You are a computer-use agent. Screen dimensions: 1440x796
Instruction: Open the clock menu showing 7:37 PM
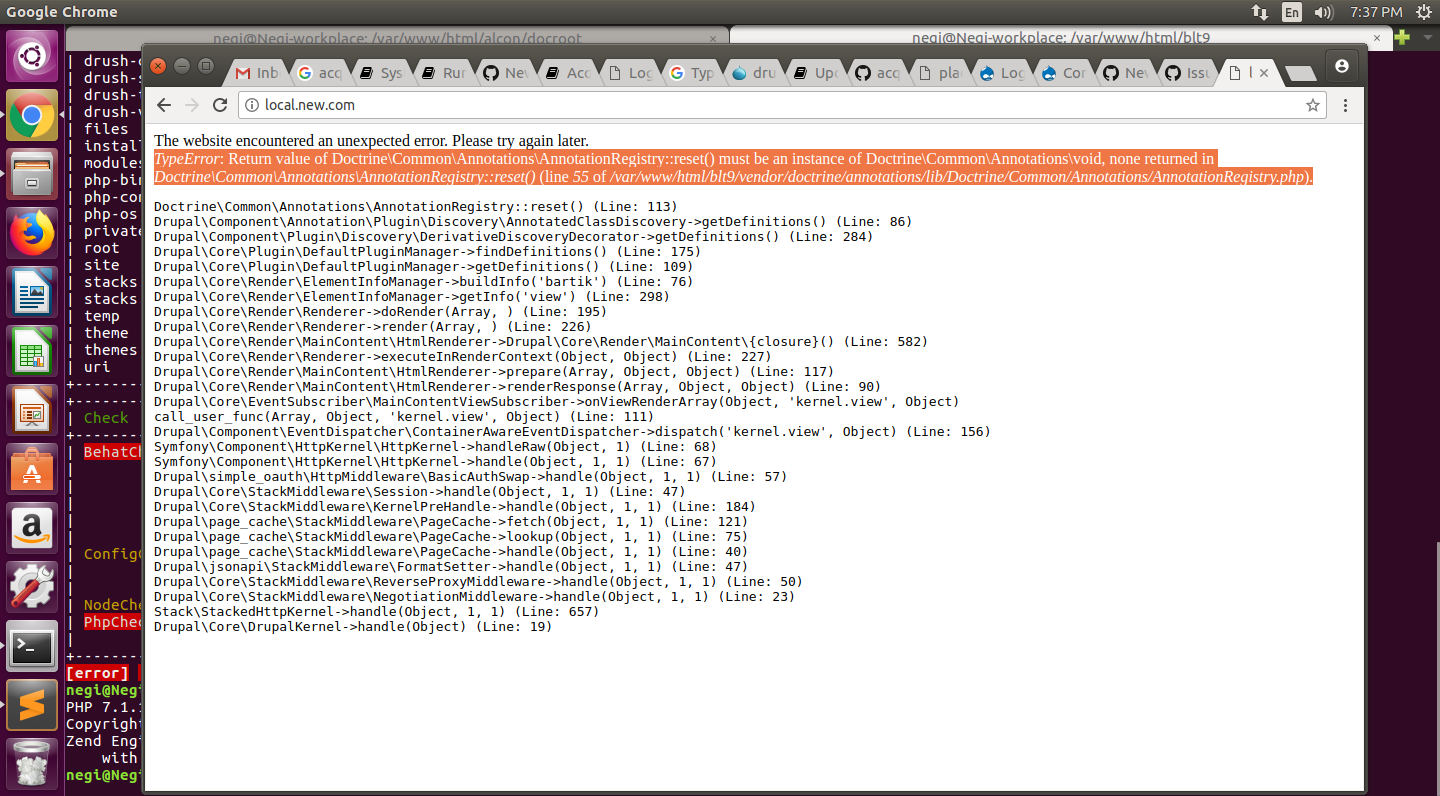point(1378,12)
